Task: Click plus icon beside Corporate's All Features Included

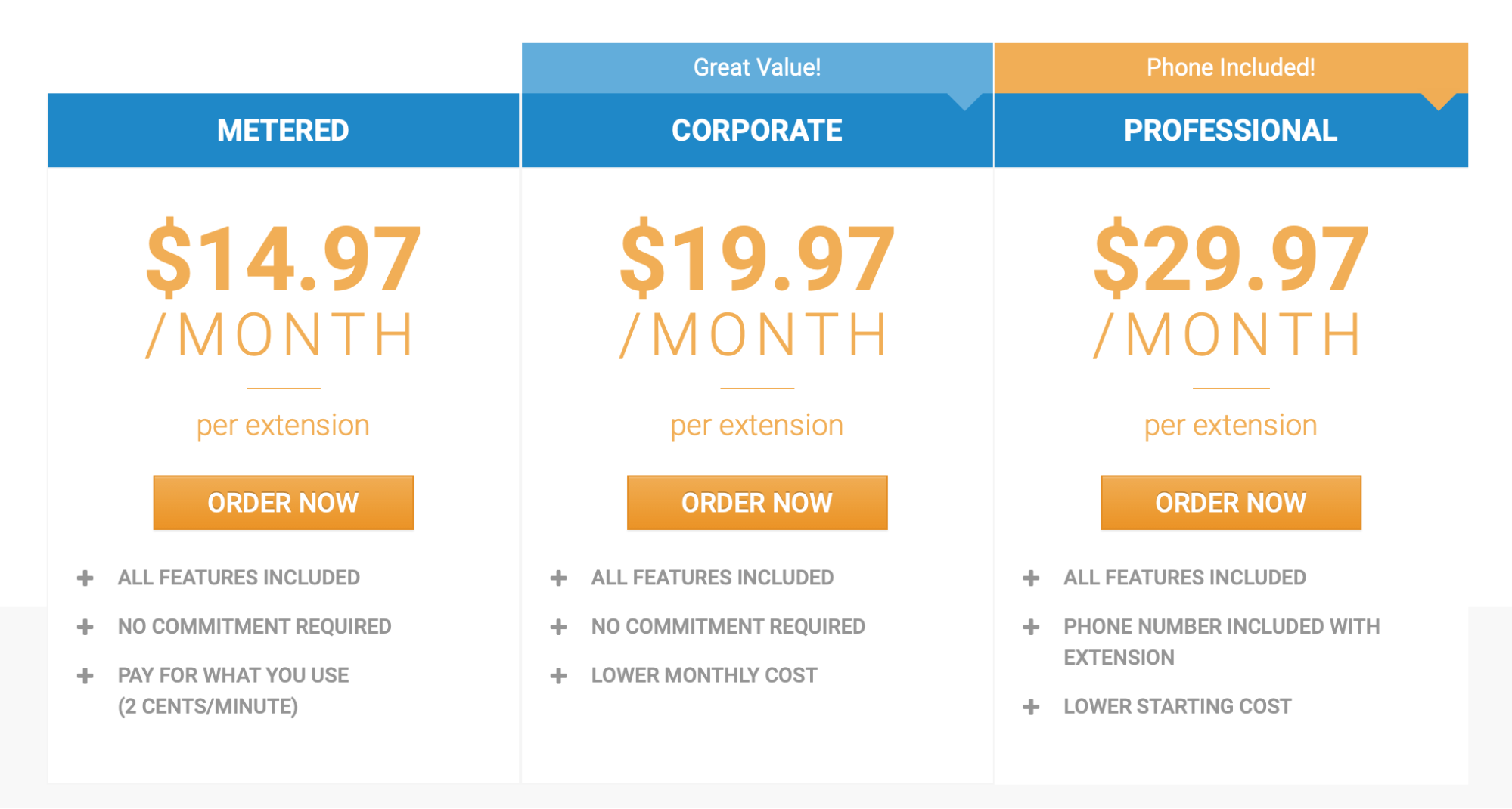Action: coord(559,578)
